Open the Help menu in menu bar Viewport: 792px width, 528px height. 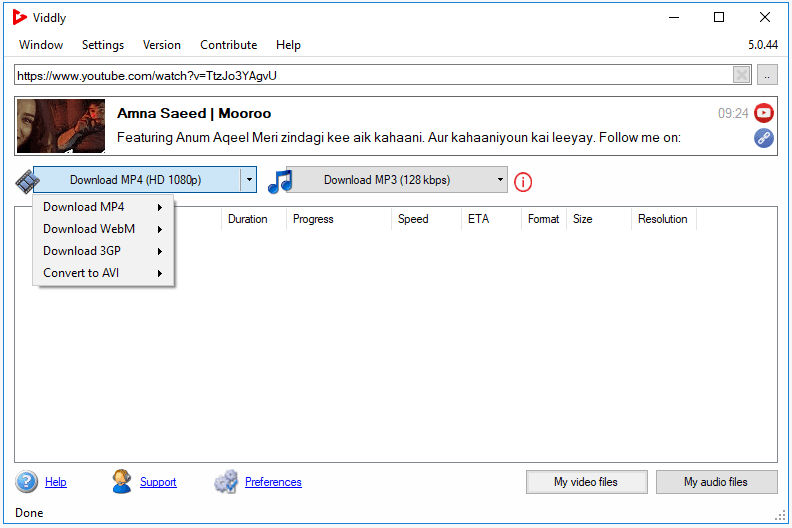pos(288,45)
